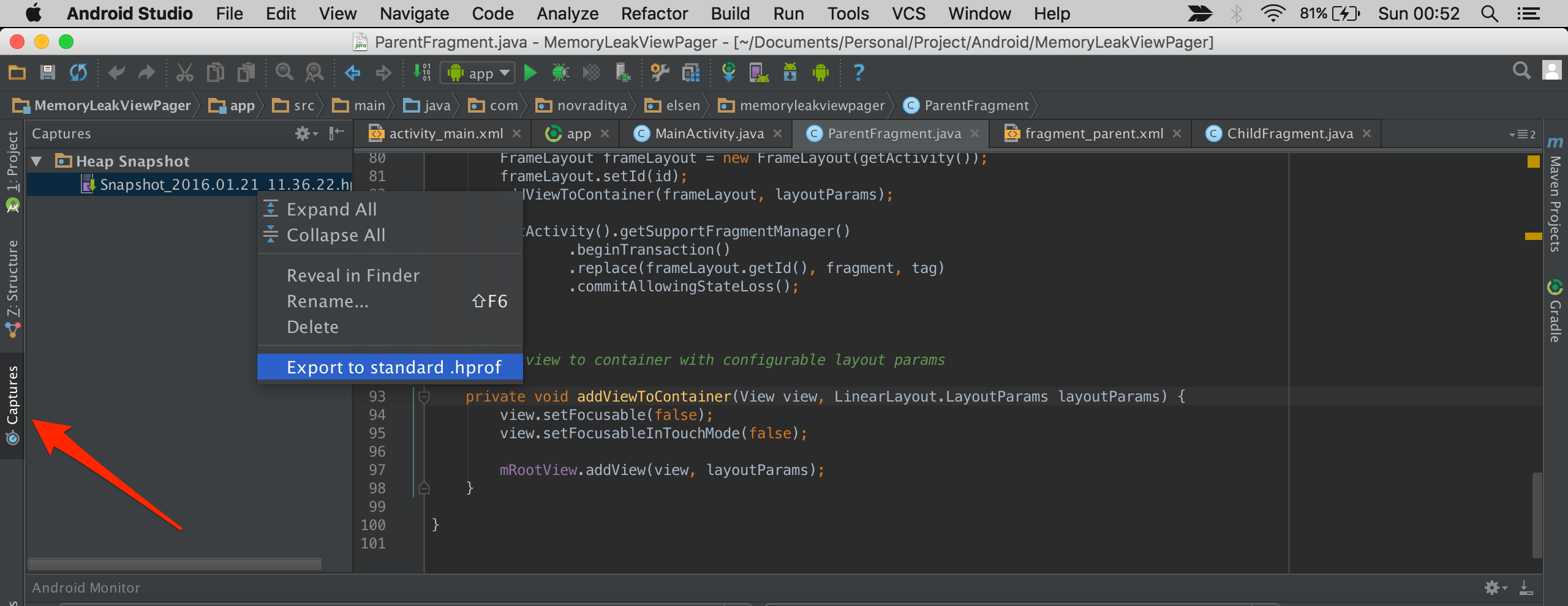Copy selection toolbar icon
Screen dimensions: 1568x606
coord(216,73)
